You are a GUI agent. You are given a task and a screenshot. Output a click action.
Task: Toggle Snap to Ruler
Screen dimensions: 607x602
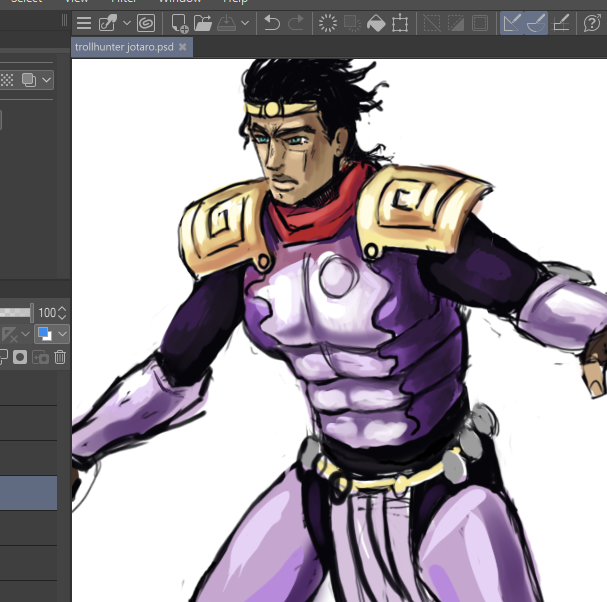tap(512, 23)
